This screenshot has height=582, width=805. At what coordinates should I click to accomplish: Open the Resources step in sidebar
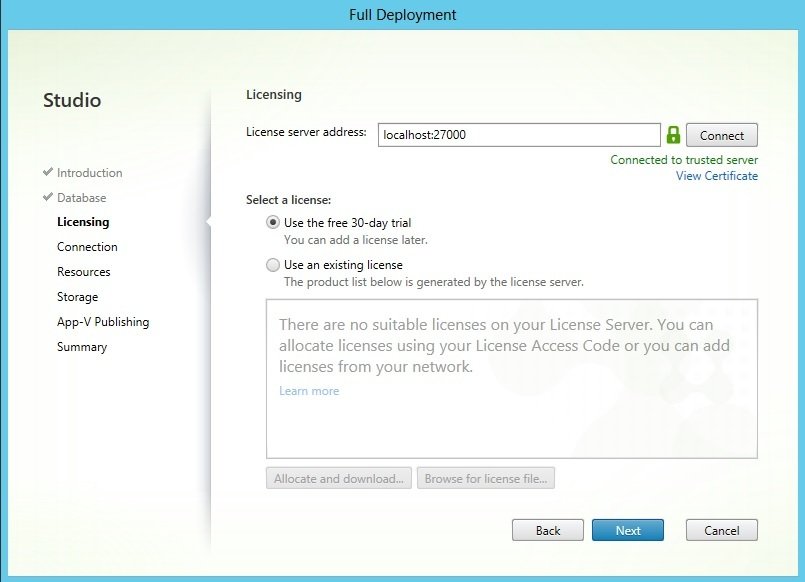84,272
